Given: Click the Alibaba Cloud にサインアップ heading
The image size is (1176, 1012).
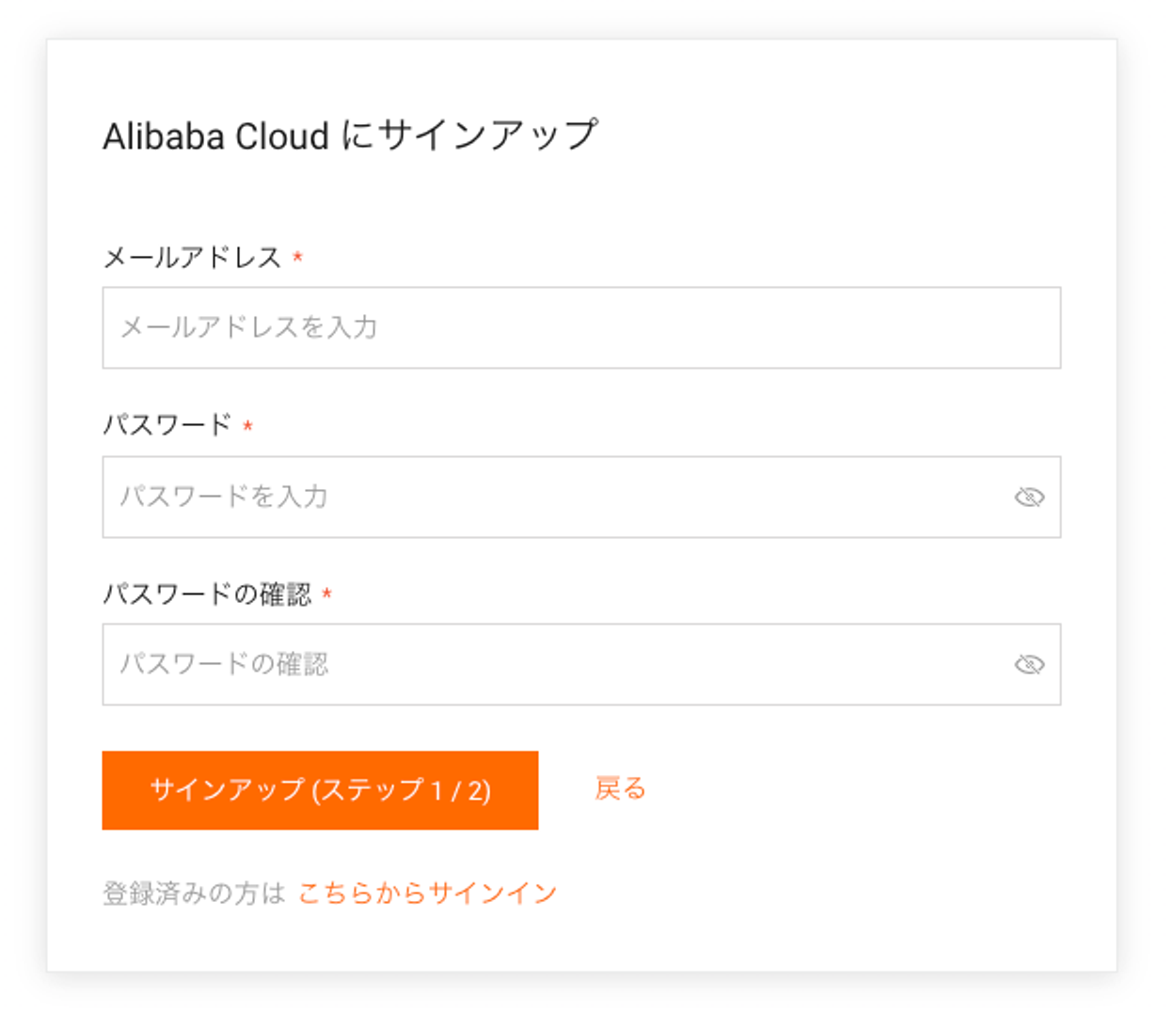Looking at the screenshot, I should pyautogui.click(x=350, y=135).
